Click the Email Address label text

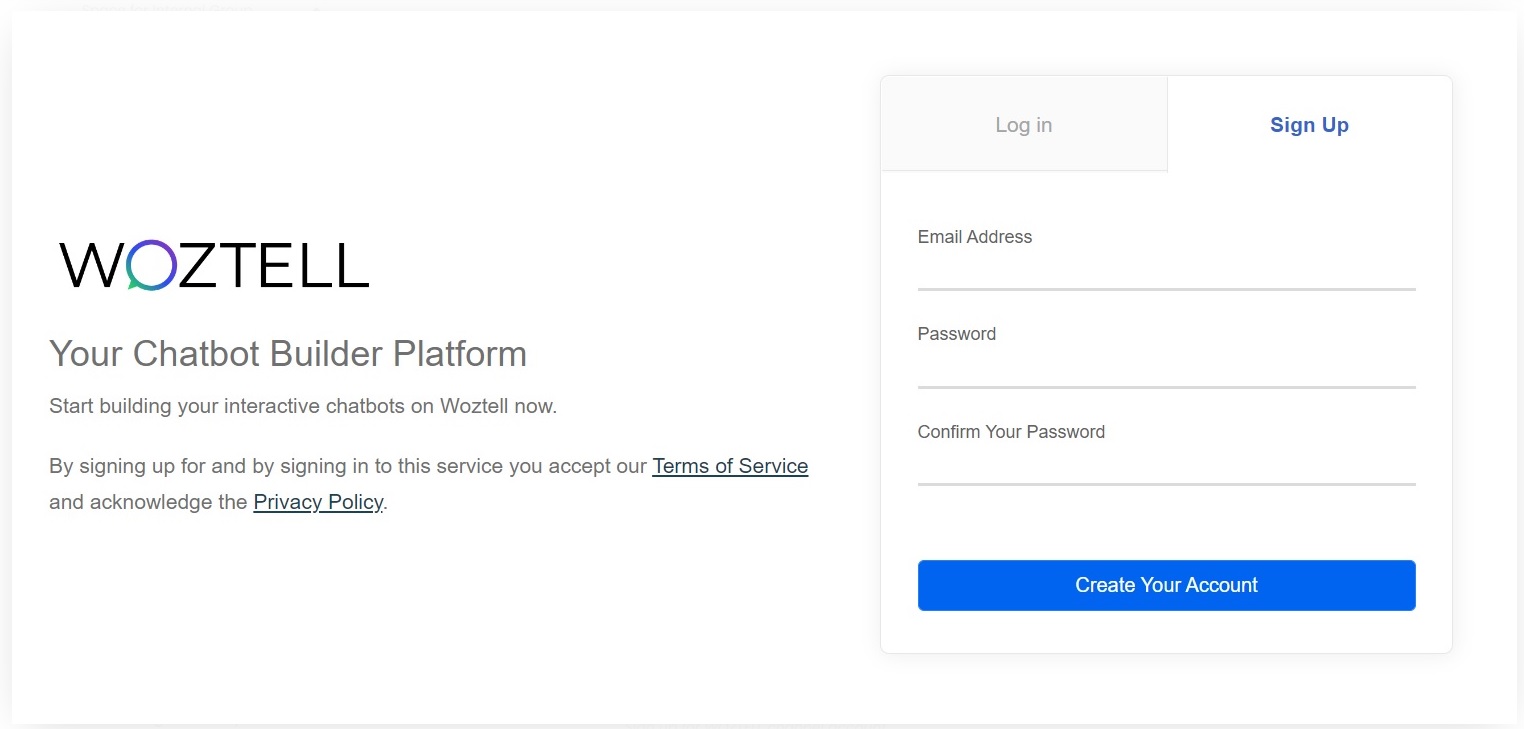tap(974, 237)
